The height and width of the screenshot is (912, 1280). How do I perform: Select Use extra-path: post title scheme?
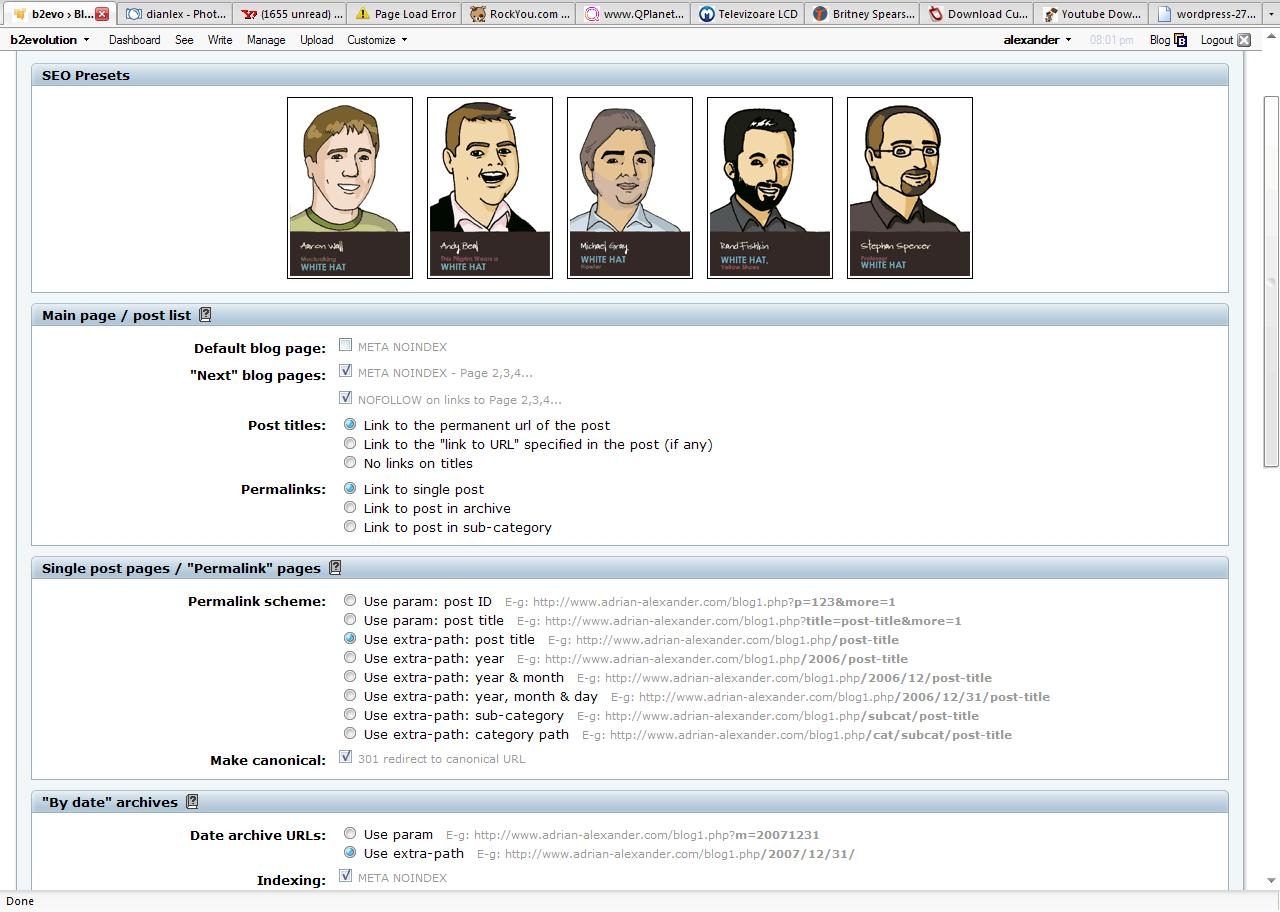pyautogui.click(x=350, y=638)
